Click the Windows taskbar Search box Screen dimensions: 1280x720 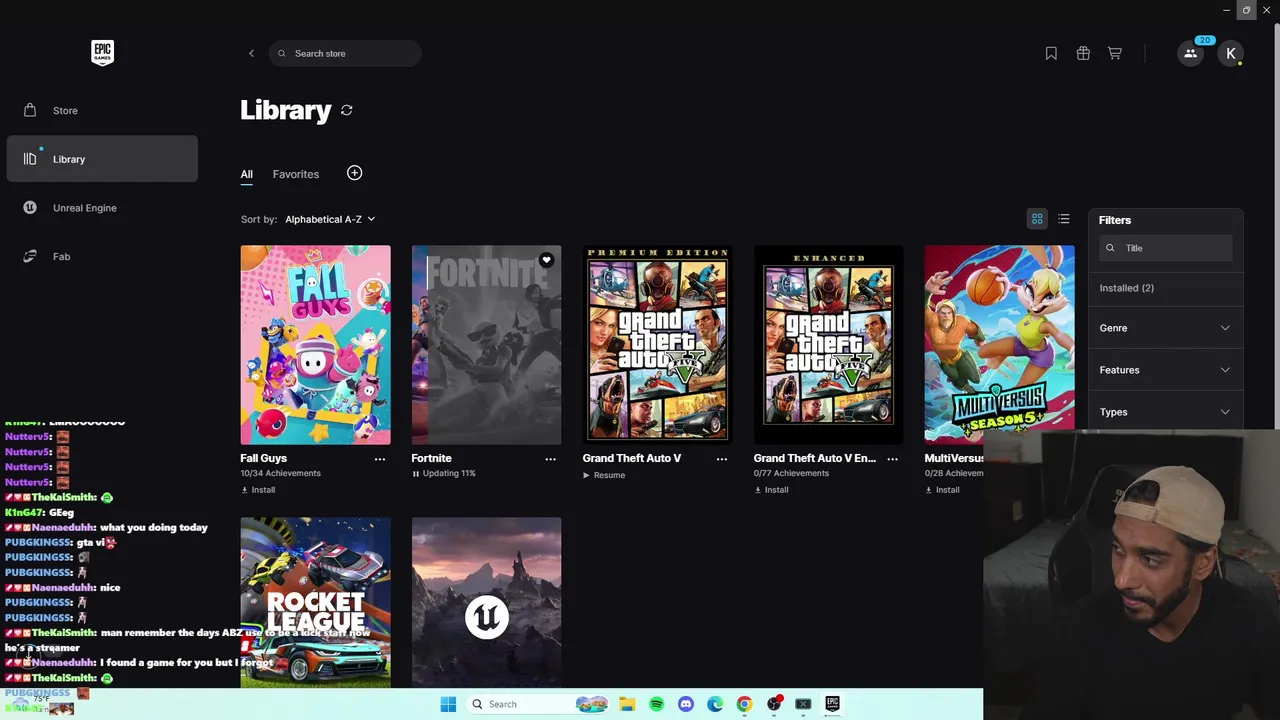(x=537, y=704)
